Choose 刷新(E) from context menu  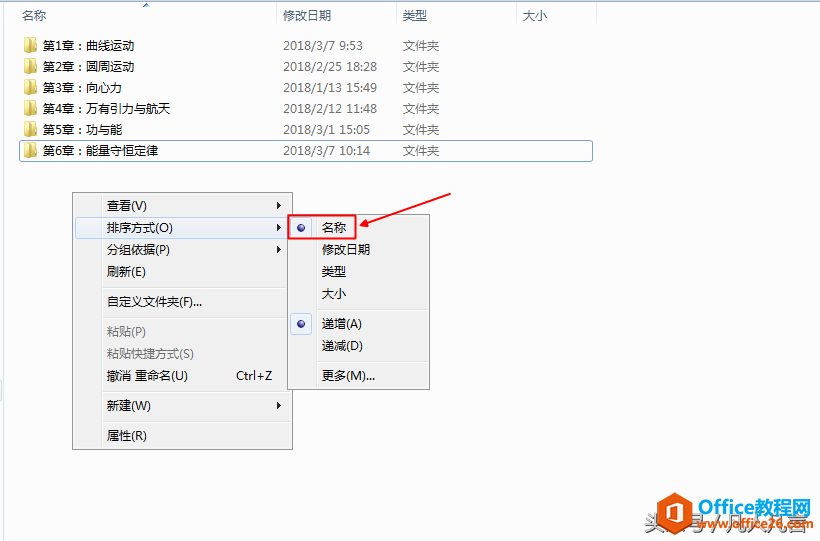[x=182, y=272]
